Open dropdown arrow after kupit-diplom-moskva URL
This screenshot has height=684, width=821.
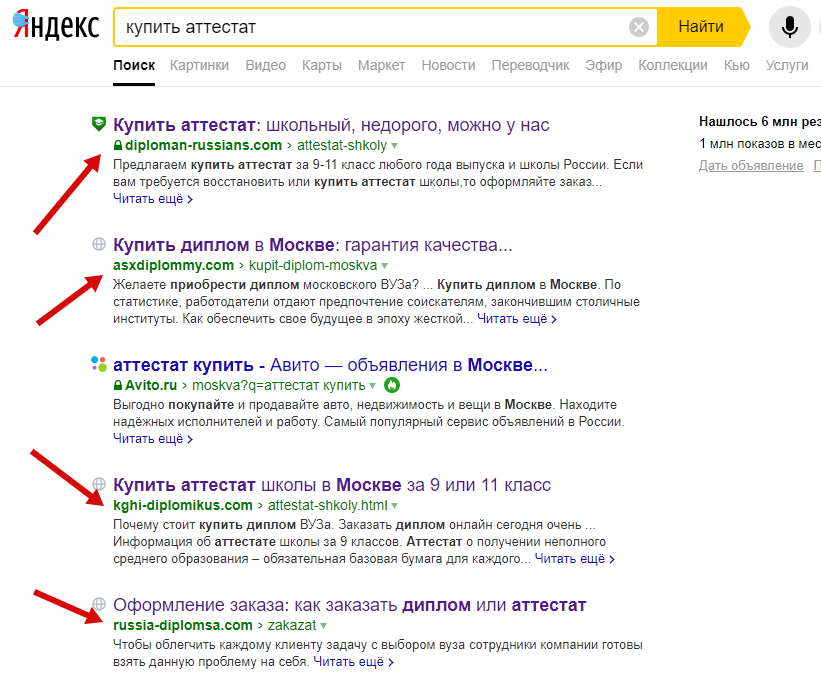click(x=385, y=266)
